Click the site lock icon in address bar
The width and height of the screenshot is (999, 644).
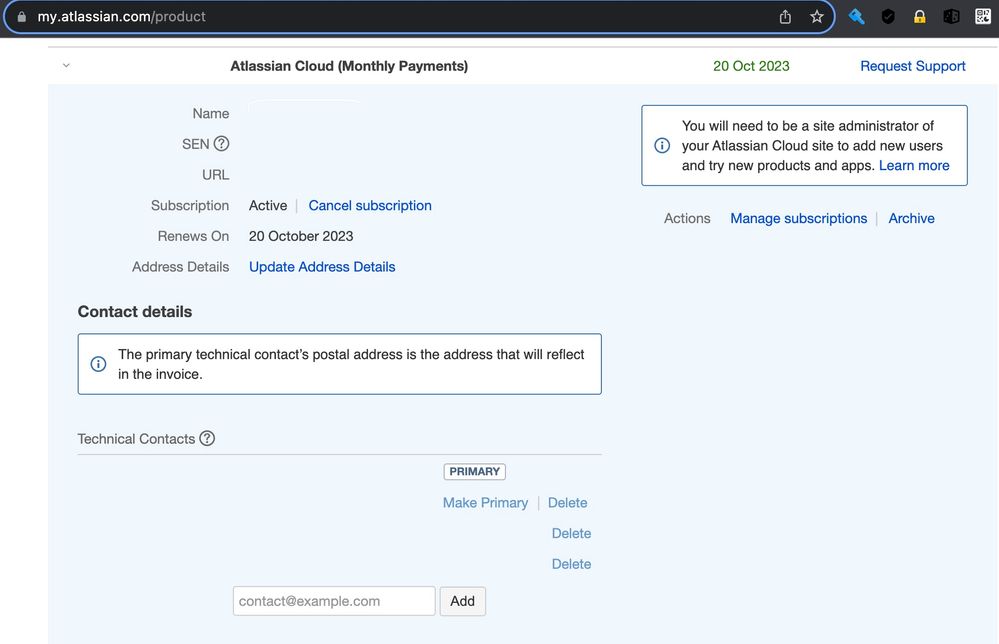click(x=22, y=17)
